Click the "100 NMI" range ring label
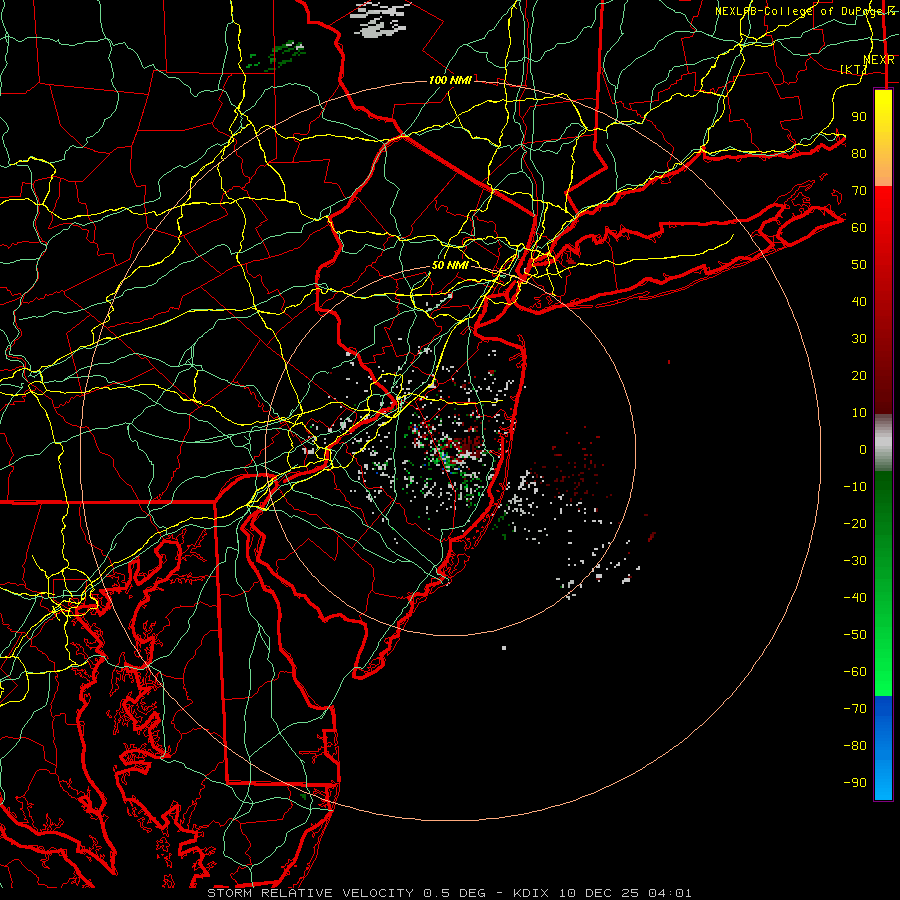 coord(450,80)
